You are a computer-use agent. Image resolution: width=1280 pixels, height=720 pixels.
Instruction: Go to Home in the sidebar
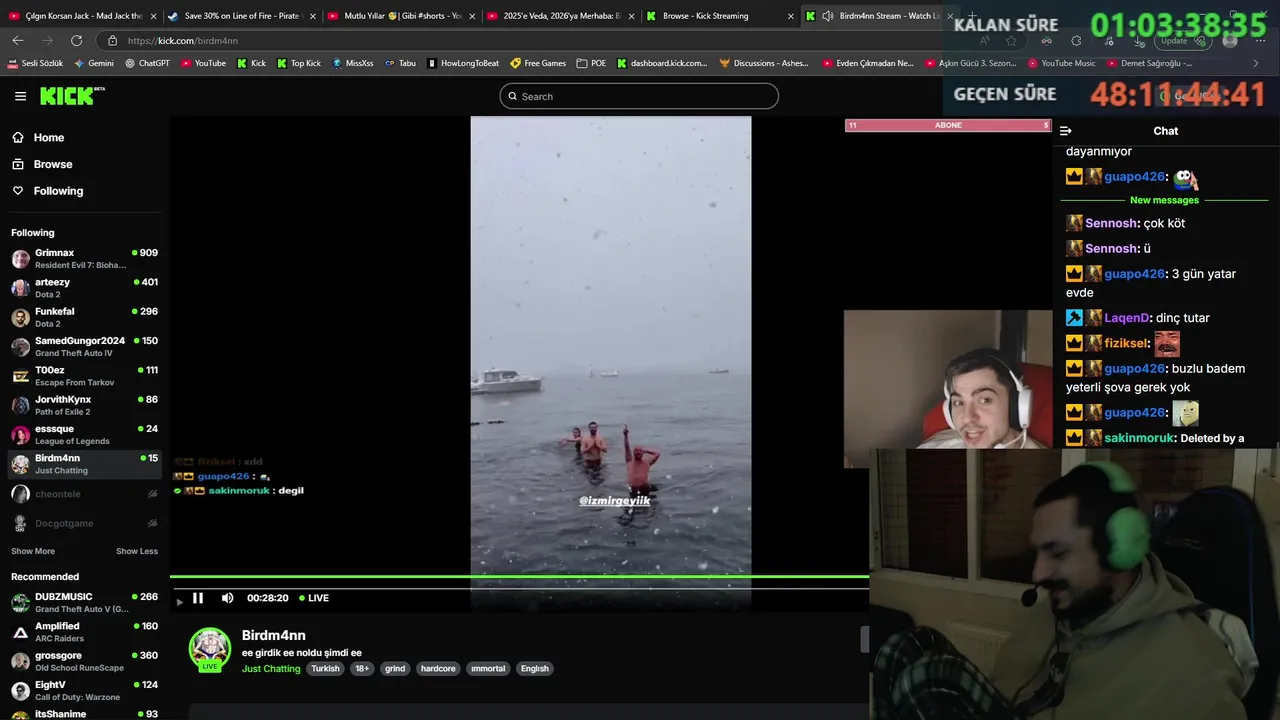[48, 138]
